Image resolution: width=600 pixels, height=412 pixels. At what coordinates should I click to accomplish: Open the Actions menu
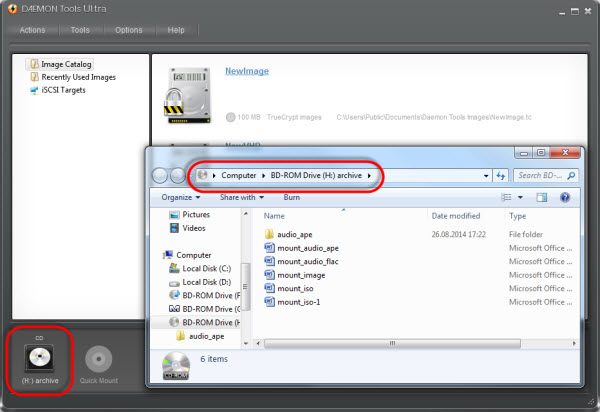tap(33, 30)
